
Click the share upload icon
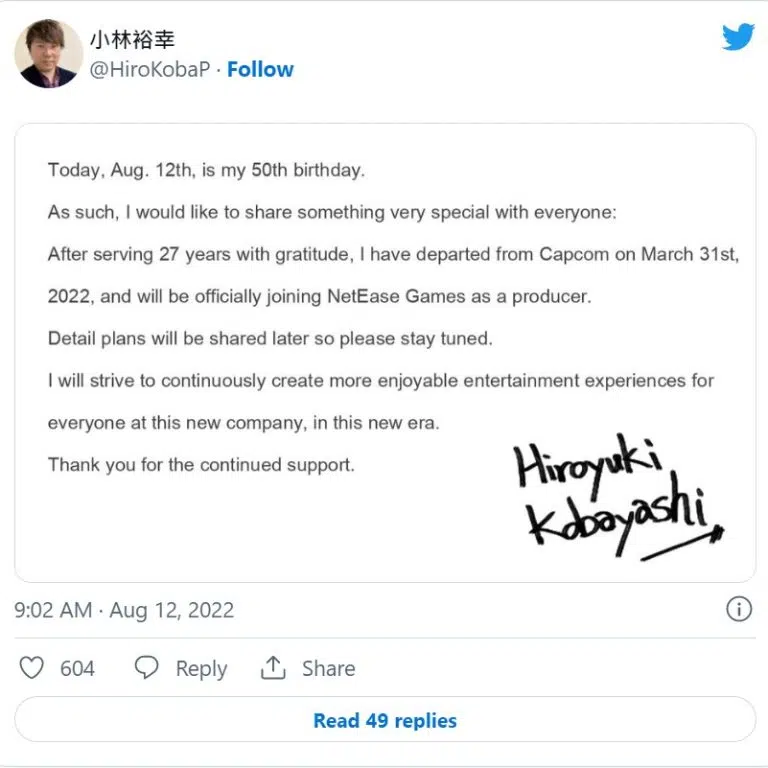[x=273, y=668]
